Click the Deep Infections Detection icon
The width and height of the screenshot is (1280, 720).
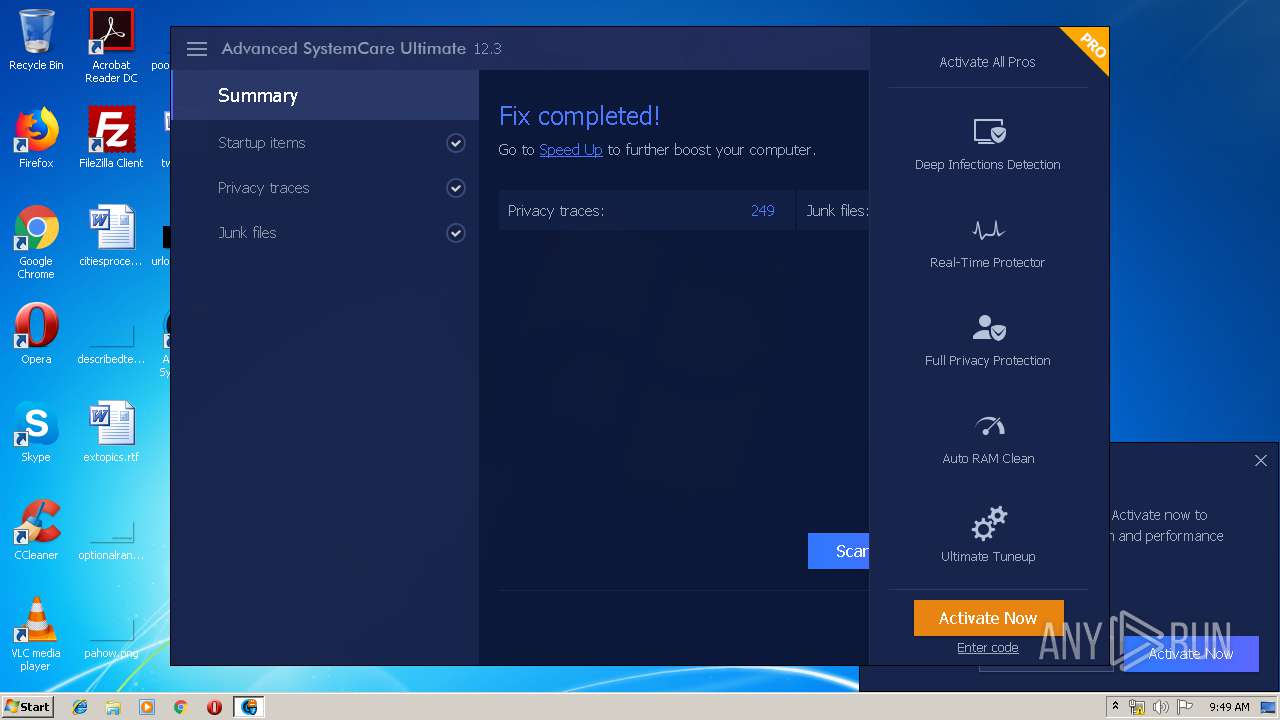[x=989, y=131]
